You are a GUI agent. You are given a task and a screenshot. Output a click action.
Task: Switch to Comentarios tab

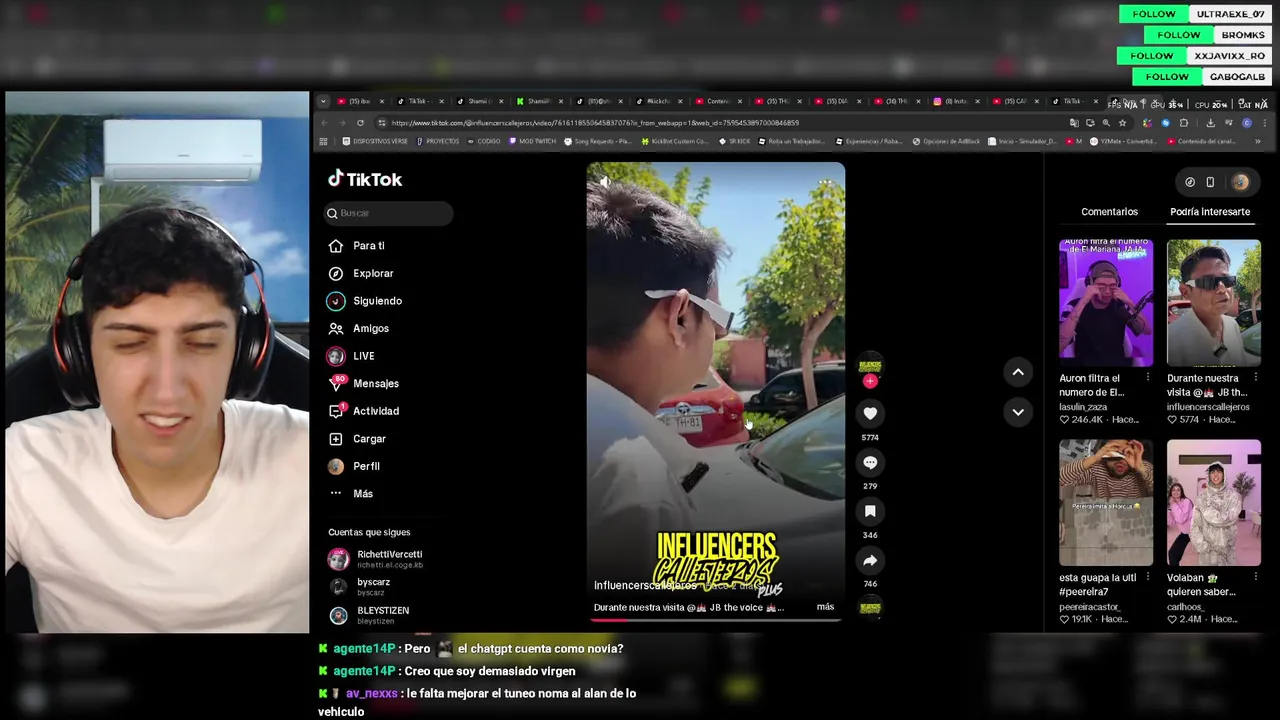pyautogui.click(x=1109, y=212)
